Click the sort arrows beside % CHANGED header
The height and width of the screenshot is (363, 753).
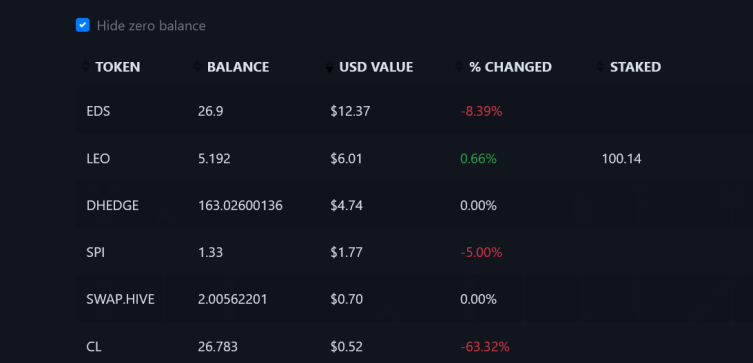(460, 66)
